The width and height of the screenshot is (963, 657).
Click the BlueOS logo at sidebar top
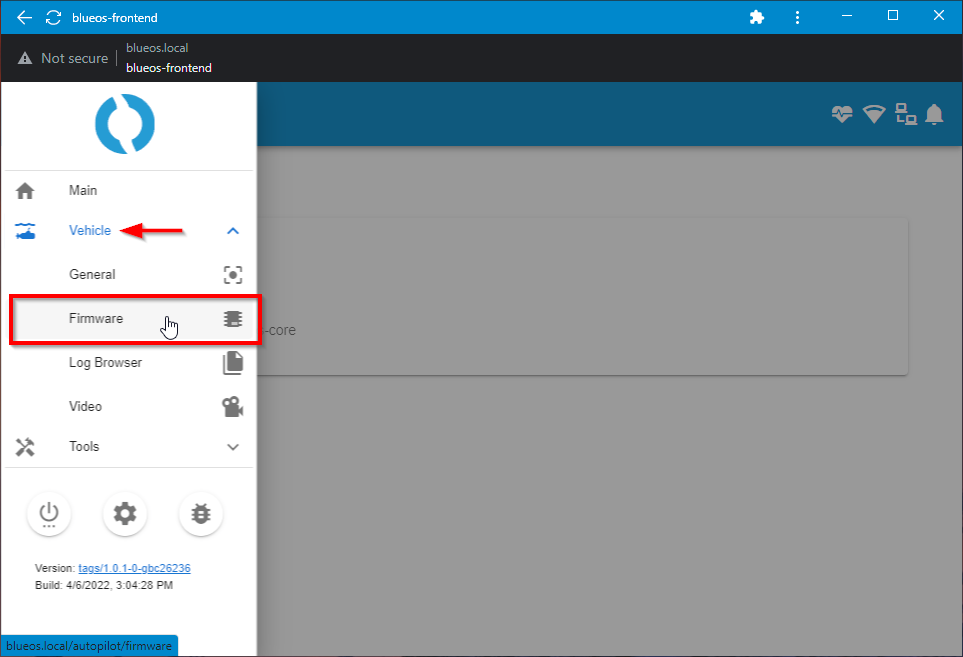[x=124, y=124]
